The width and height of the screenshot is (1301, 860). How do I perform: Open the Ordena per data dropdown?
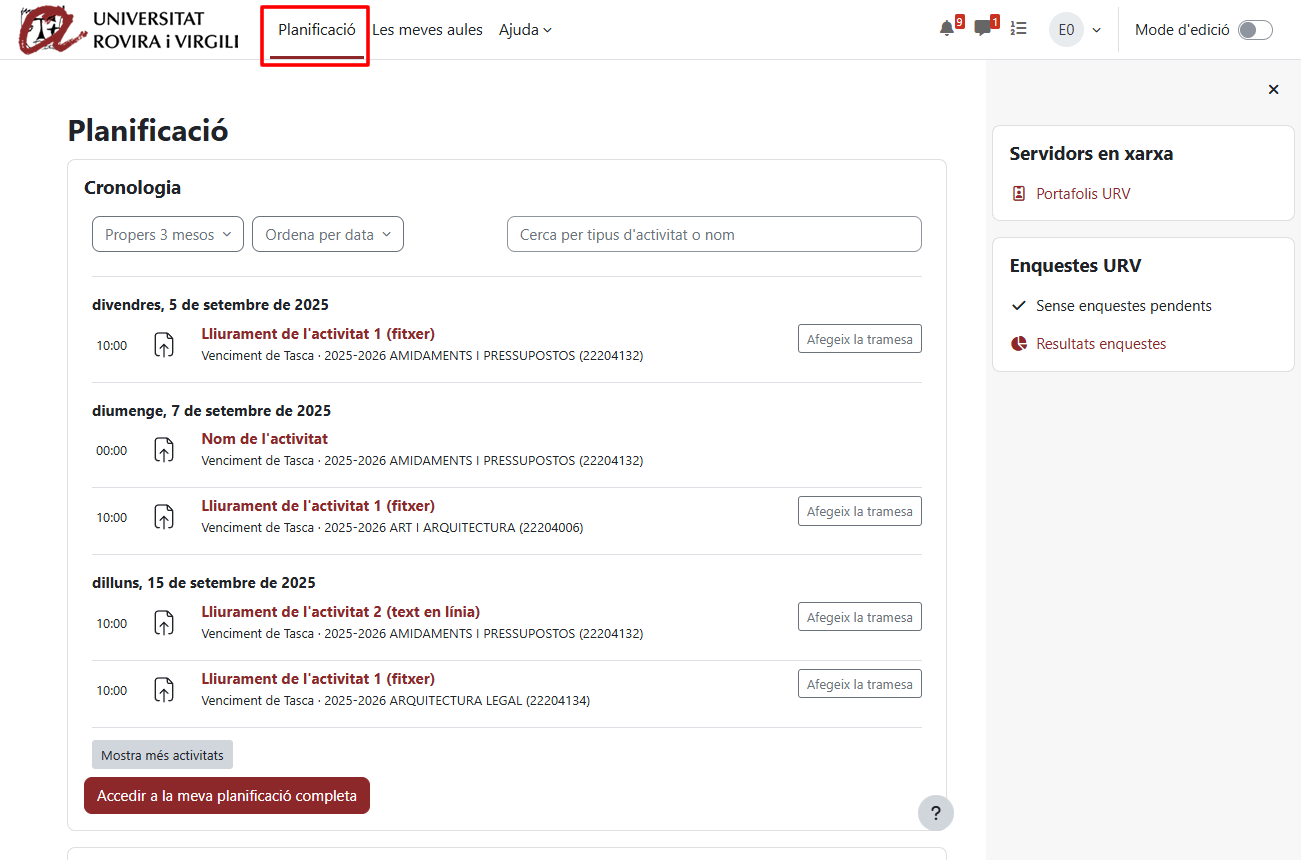pos(327,235)
